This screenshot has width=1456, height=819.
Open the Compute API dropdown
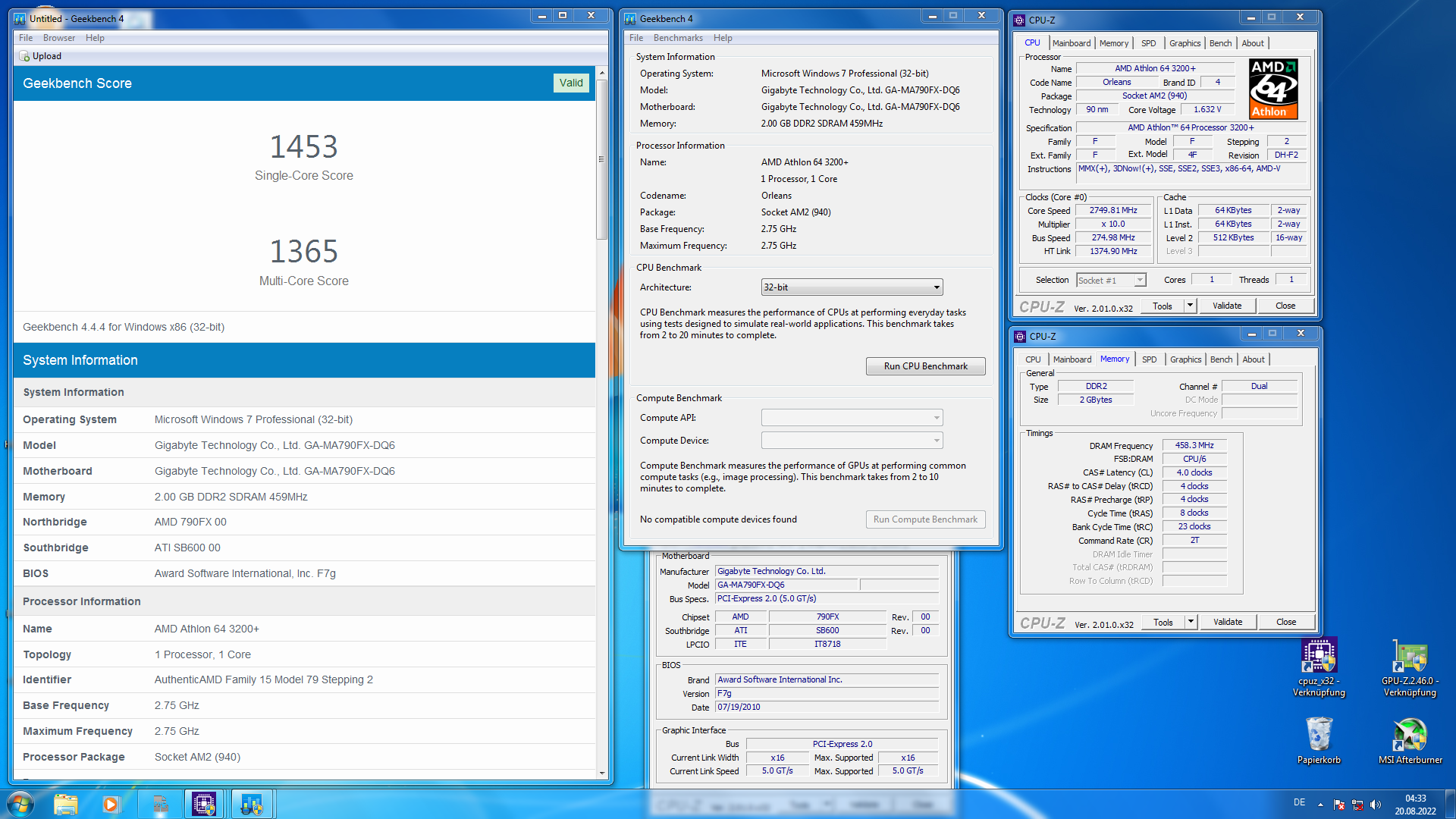click(x=852, y=418)
